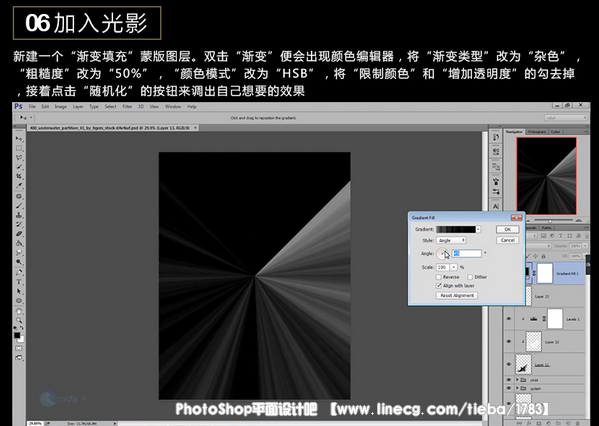Image resolution: width=599 pixels, height=426 pixels.
Task: Select the Eyedropper tool
Action: pos(19,186)
